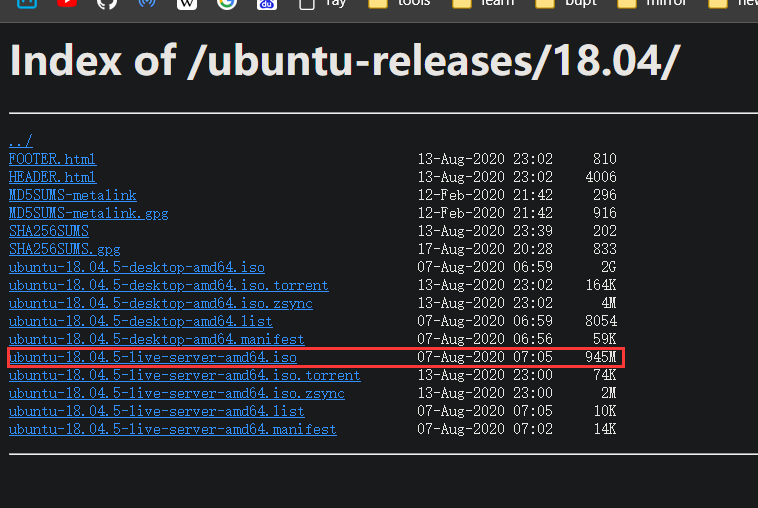Open the GitHub bookmark icon

[107, 3]
